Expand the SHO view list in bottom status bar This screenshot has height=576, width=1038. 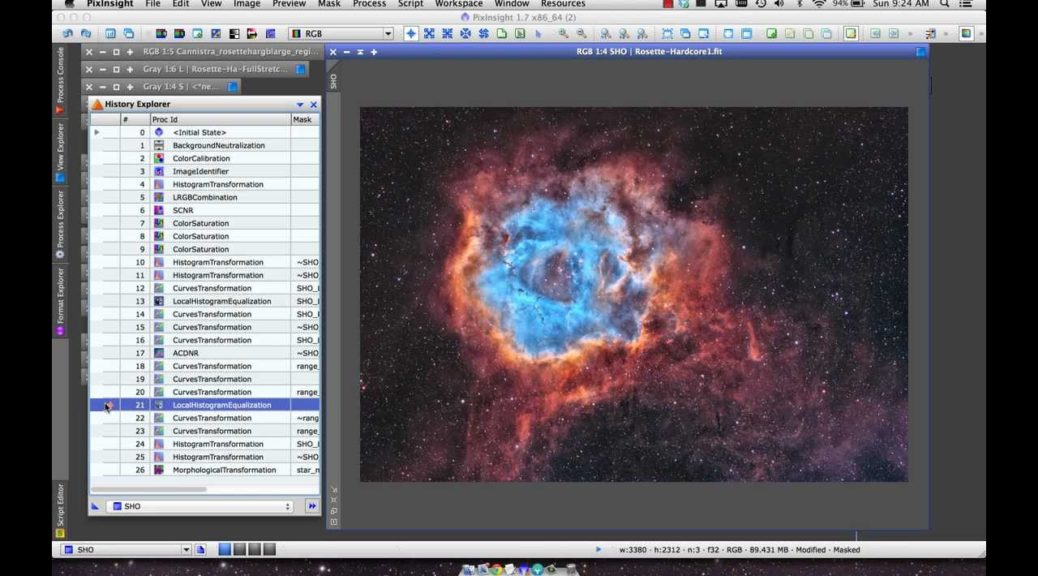(186, 550)
